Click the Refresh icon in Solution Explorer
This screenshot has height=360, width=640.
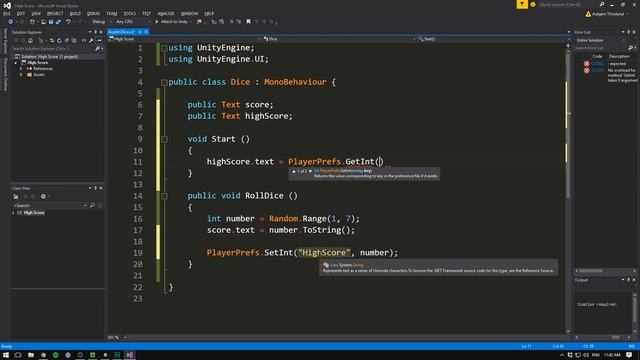59,40
